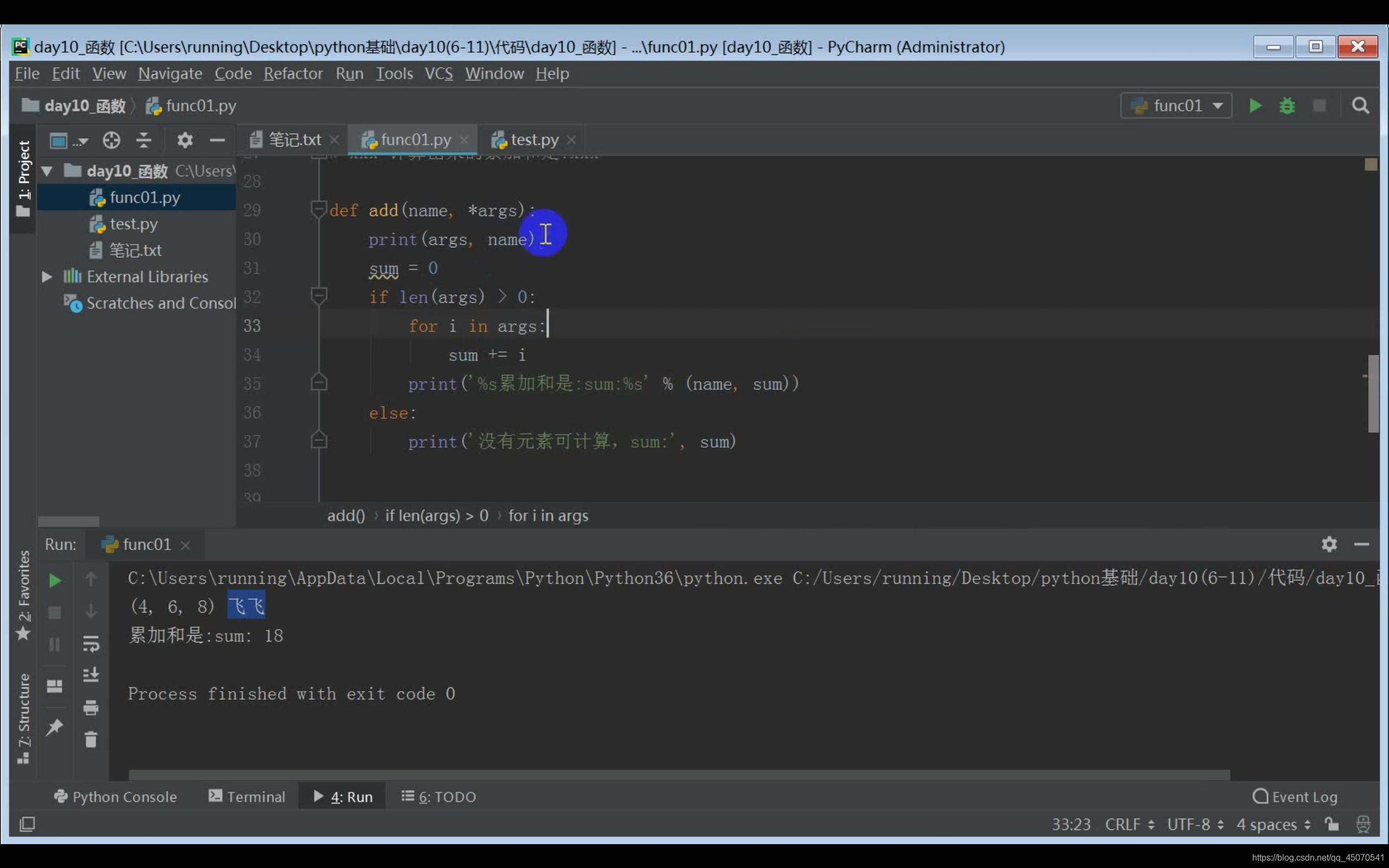This screenshot has height=868, width=1389.
Task: Switch to the test.py editor tab
Action: pos(534,139)
